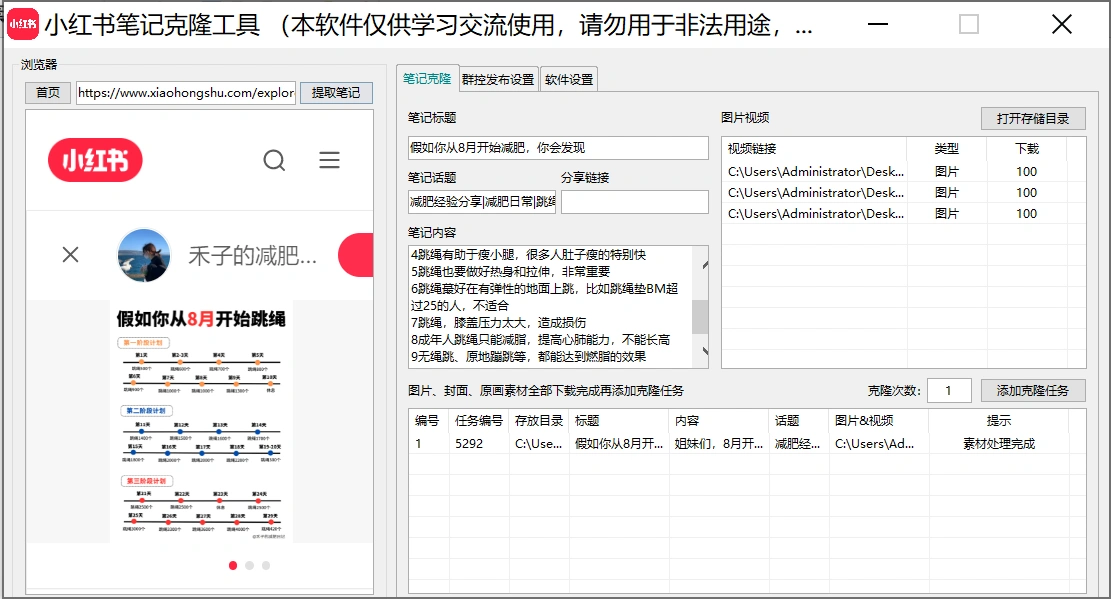The height and width of the screenshot is (599, 1111).
Task: Close the note overlay using the X icon
Action: pos(70,255)
